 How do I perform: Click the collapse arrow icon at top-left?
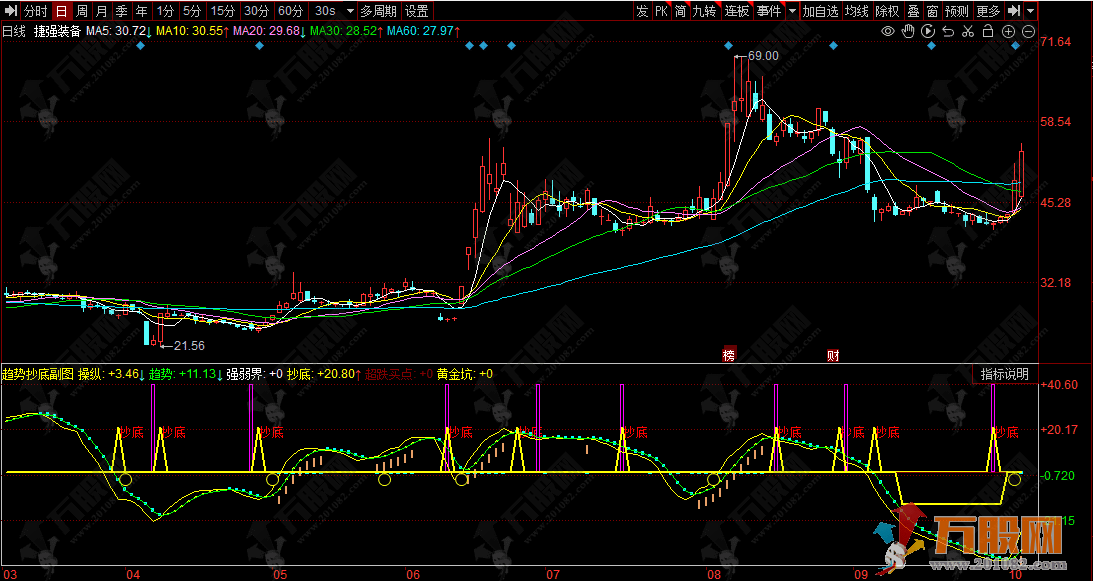tap(11, 11)
